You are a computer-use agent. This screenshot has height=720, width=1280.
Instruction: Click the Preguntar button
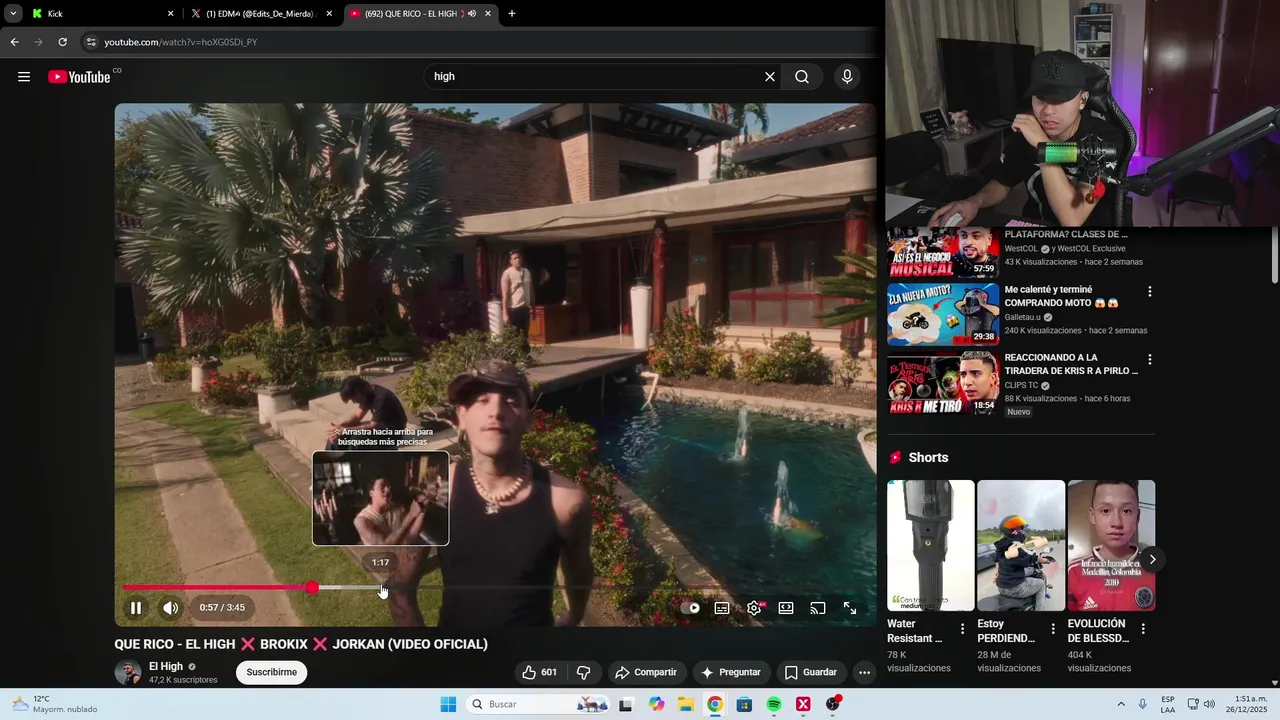[x=731, y=672]
